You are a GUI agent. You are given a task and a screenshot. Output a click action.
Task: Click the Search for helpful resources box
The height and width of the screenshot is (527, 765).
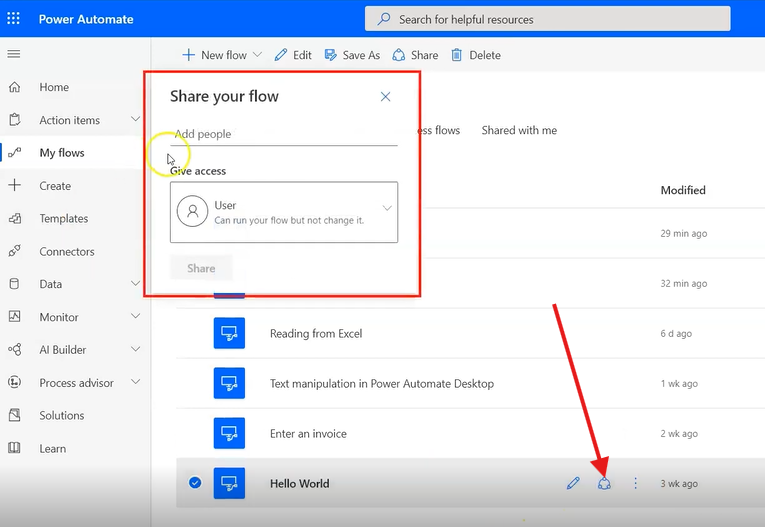click(x=547, y=19)
